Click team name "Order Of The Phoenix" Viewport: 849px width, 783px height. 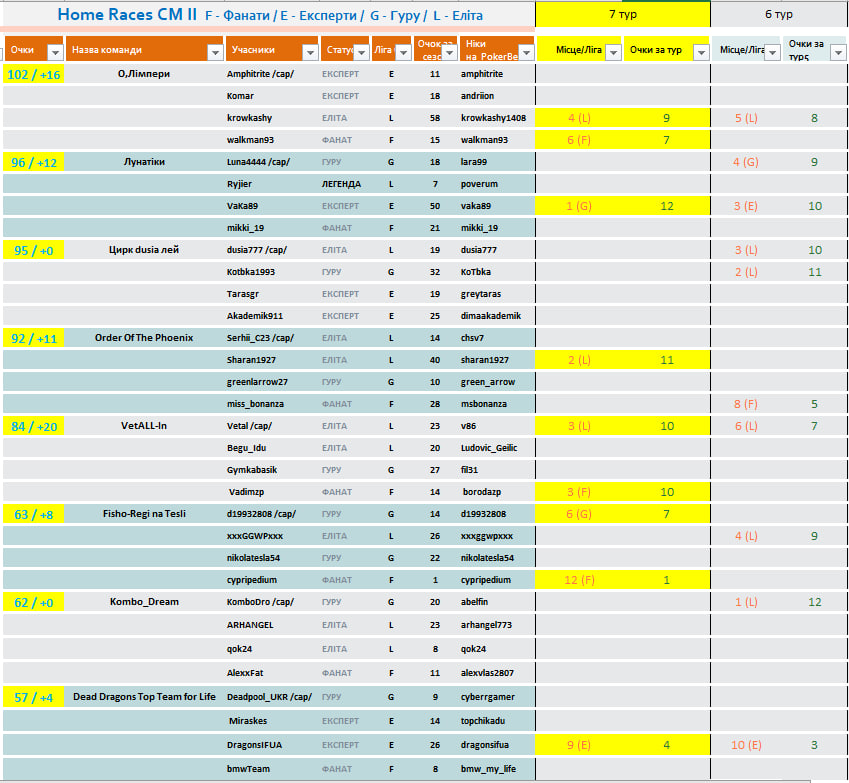click(x=144, y=337)
